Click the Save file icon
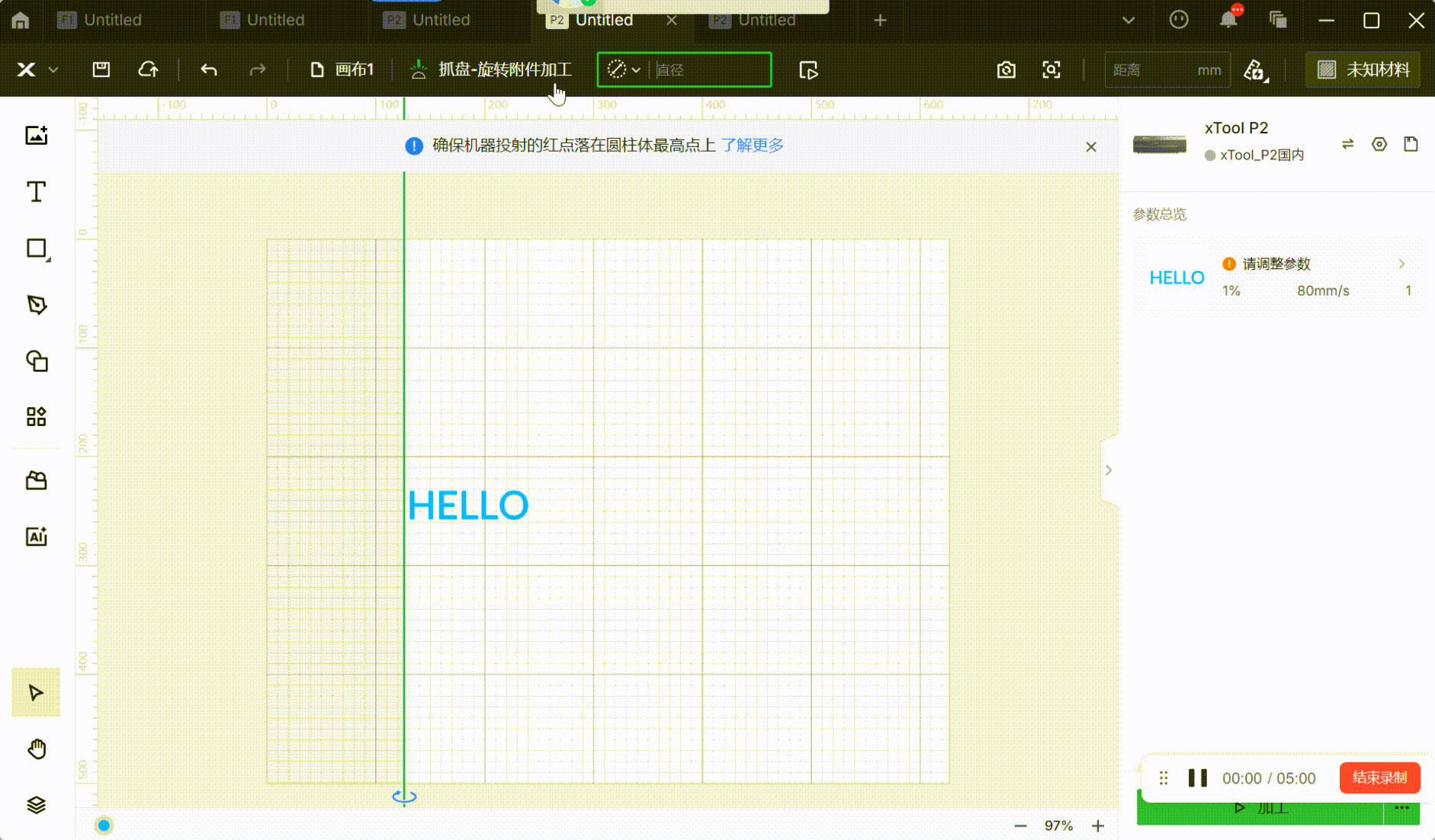 click(x=101, y=69)
